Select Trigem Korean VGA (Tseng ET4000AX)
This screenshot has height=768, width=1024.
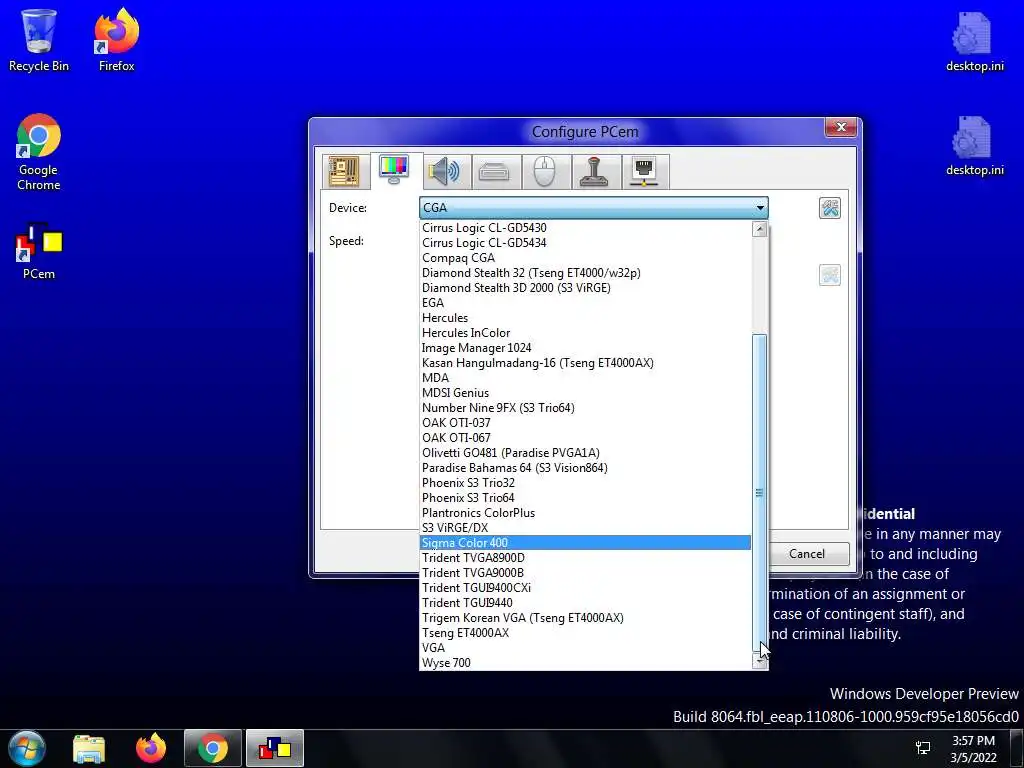[x=585, y=618]
